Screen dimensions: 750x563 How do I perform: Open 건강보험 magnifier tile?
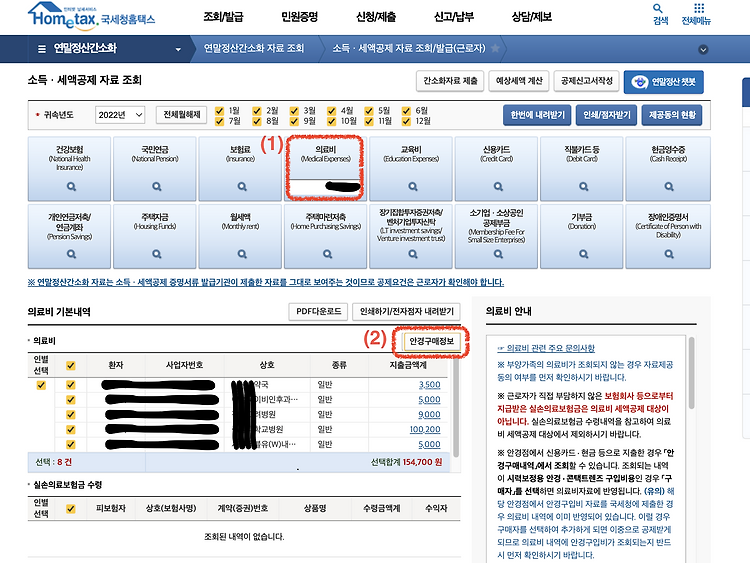69,168
